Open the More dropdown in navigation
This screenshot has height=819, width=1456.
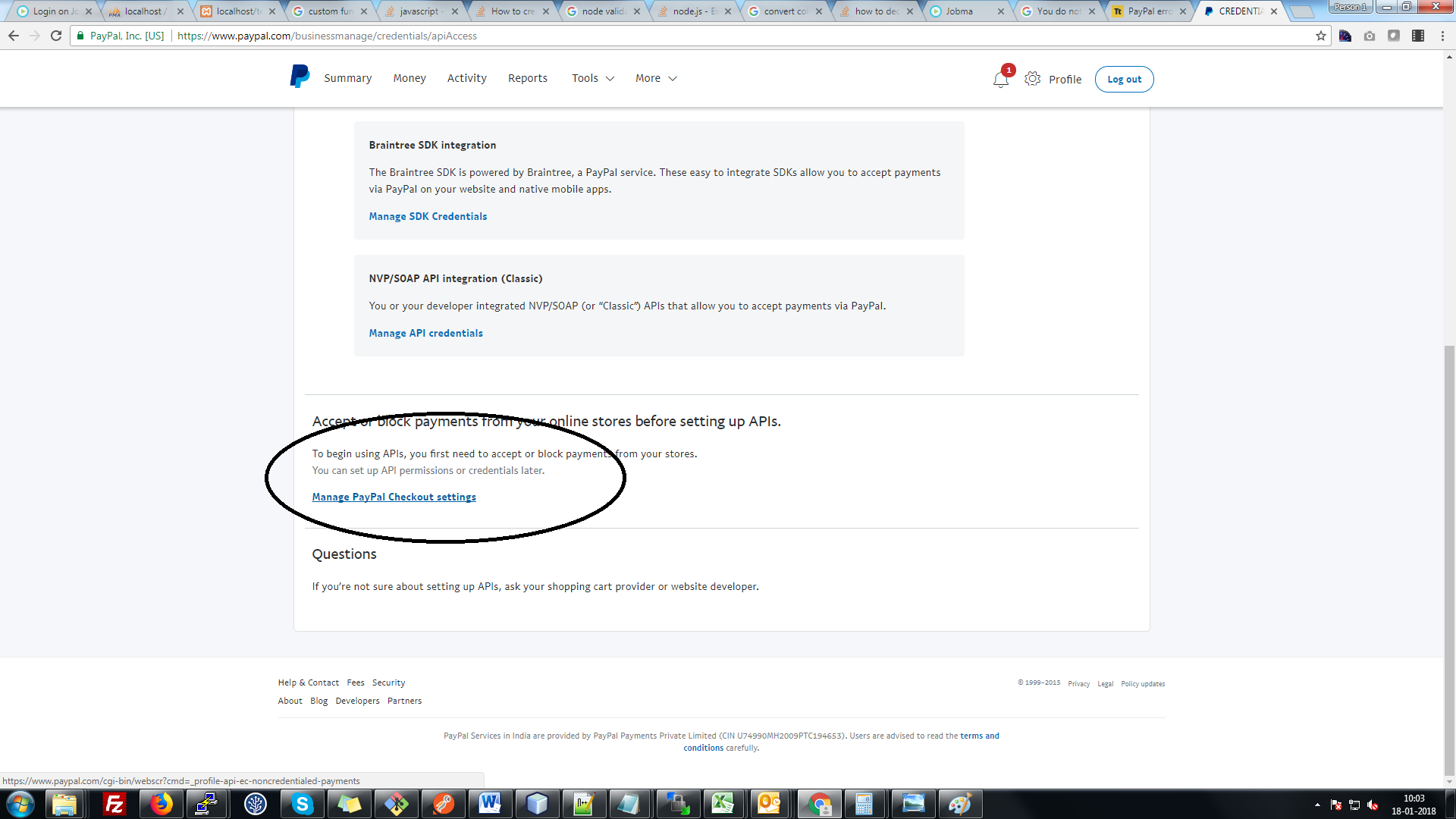tap(654, 78)
